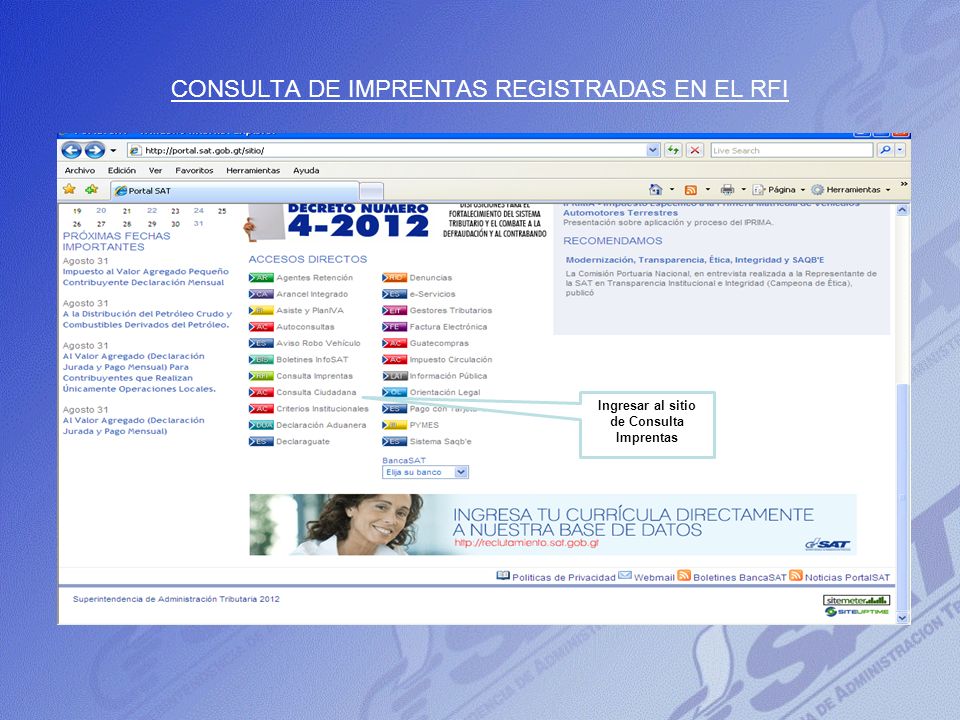This screenshot has height=720, width=960.
Task: Click the RFI icon beside Consulta Imprentas
Action: (x=261, y=376)
